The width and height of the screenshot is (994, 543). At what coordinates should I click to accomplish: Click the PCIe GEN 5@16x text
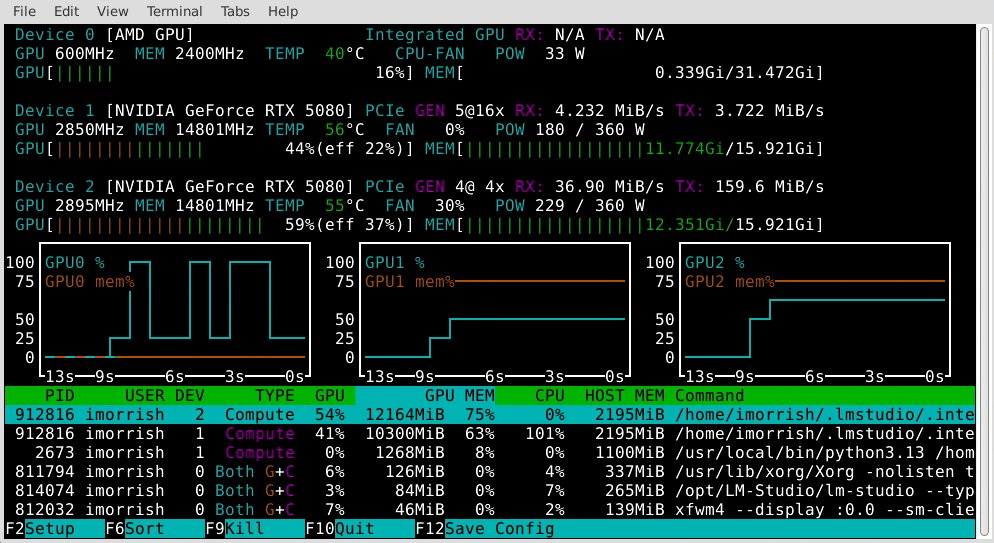(x=435, y=110)
